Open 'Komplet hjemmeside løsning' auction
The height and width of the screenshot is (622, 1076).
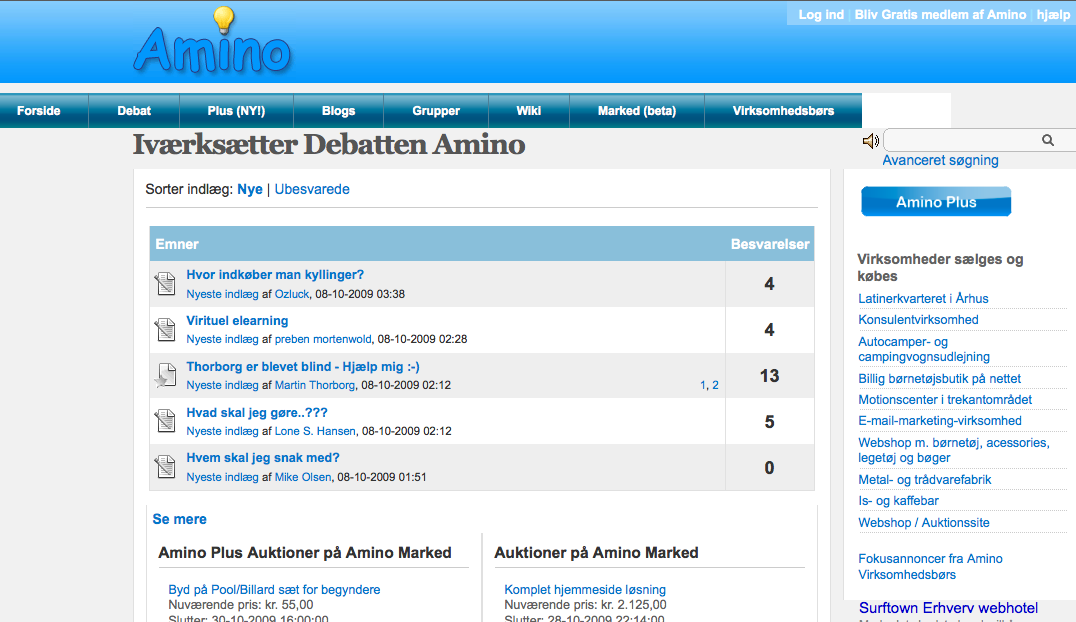585,589
